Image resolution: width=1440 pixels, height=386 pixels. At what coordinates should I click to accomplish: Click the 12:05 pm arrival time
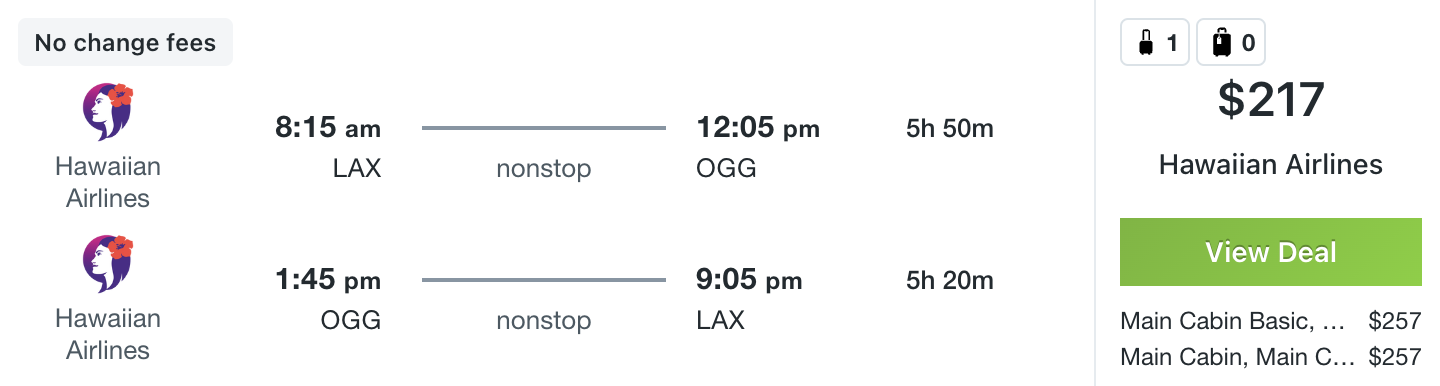pyautogui.click(x=757, y=129)
